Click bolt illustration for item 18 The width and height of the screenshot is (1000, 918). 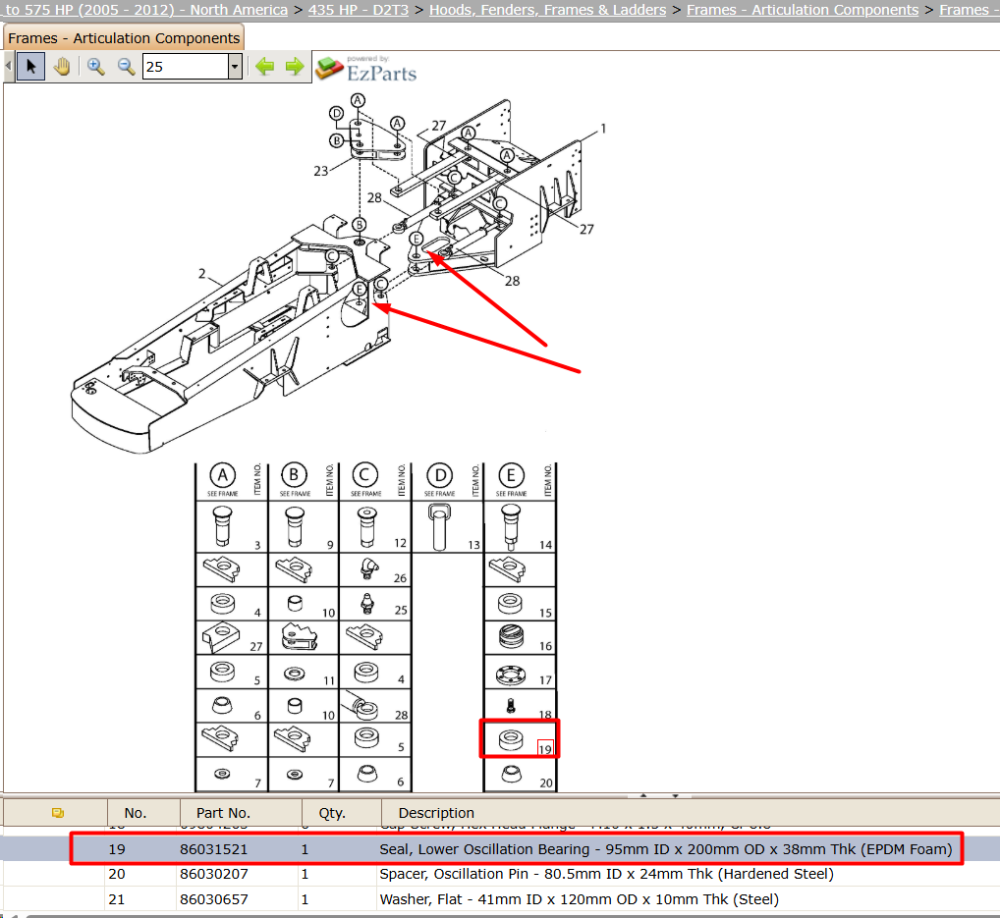510,706
